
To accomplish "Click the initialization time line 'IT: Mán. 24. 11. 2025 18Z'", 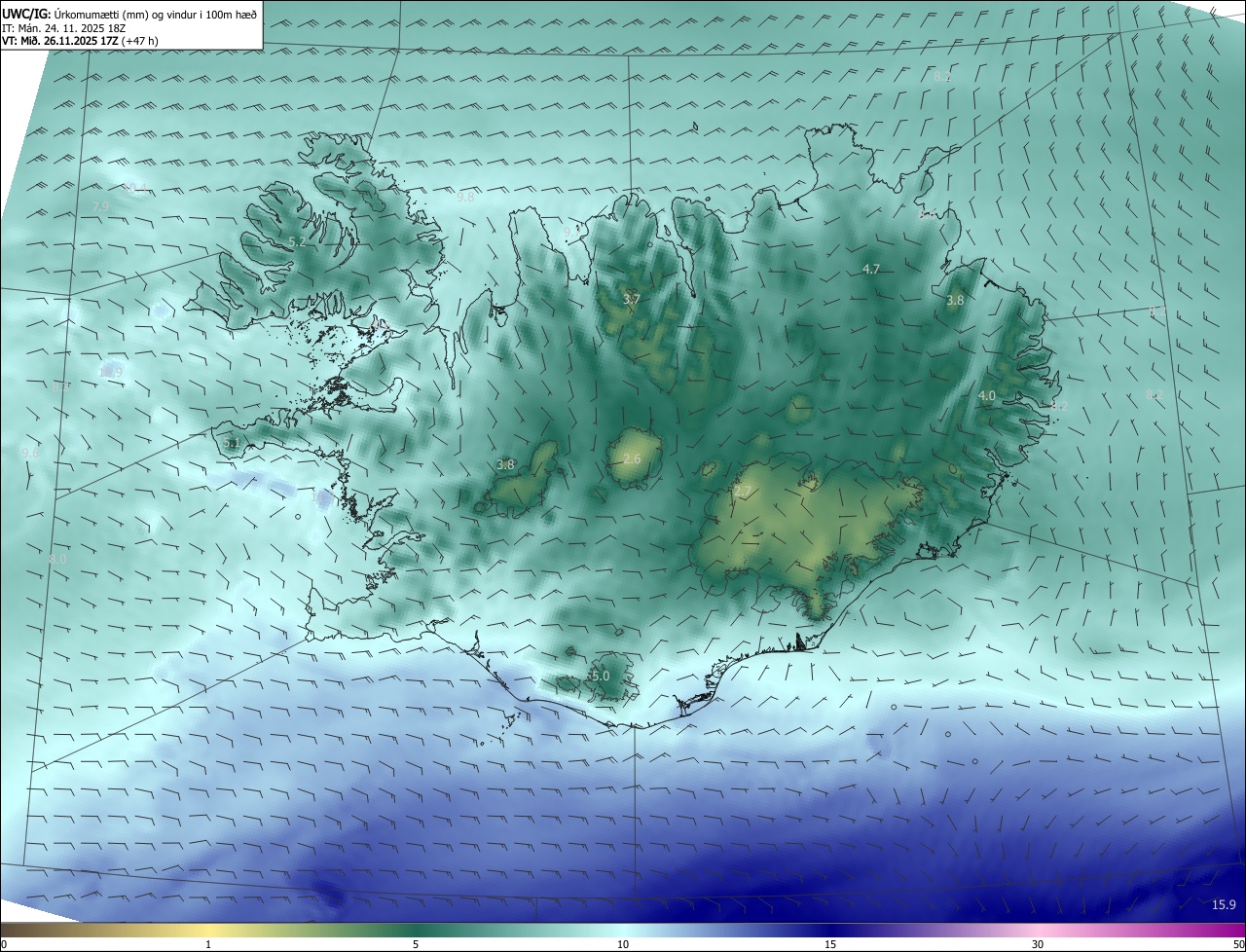I will [x=64, y=27].
